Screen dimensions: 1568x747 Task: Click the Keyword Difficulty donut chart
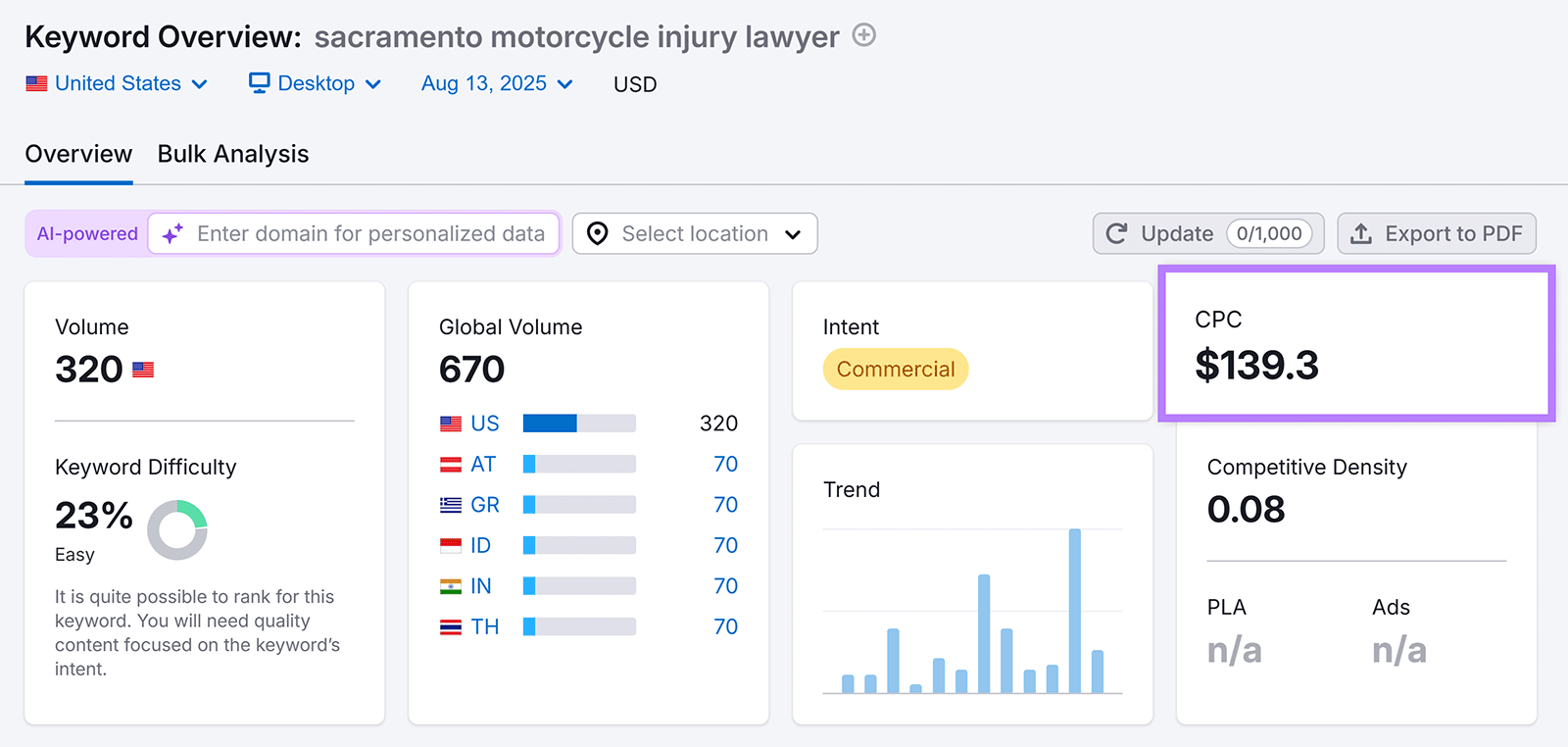coord(177,529)
